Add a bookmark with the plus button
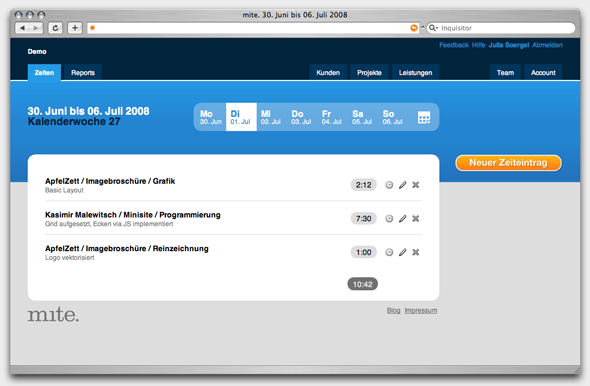 pos(75,28)
